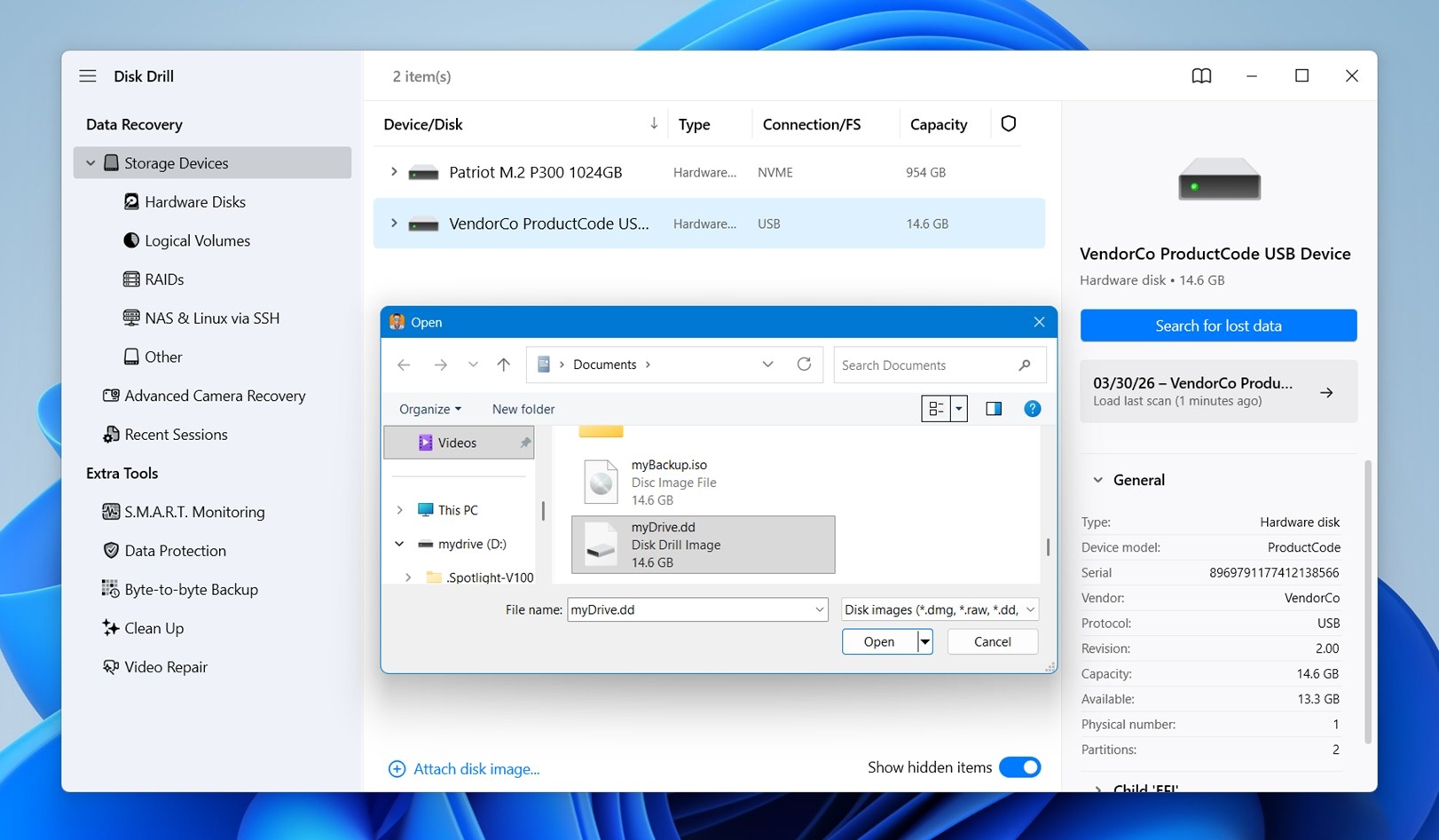Click the sort arrow in Device/Disk column
1439x840 pixels.
click(654, 123)
